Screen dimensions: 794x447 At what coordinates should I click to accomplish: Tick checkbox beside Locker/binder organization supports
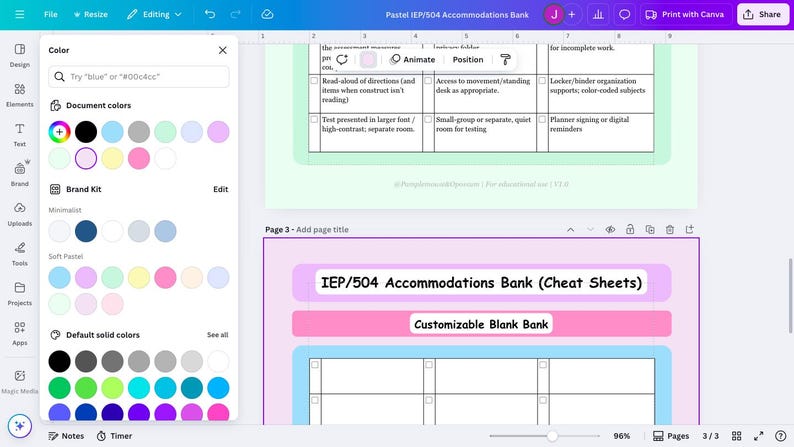pyautogui.click(x=542, y=80)
